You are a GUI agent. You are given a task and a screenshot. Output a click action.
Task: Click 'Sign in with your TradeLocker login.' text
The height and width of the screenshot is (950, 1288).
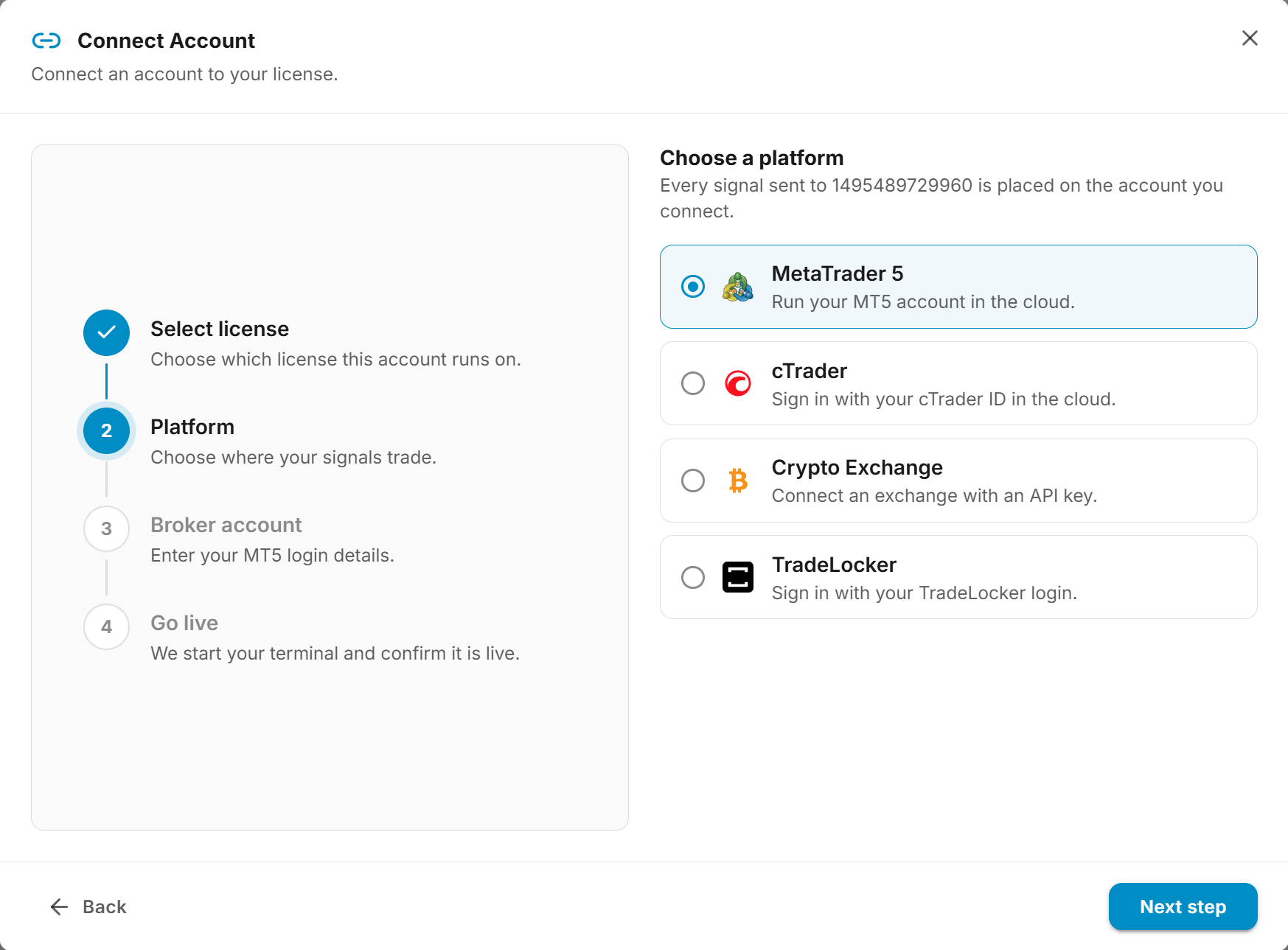coord(925,593)
